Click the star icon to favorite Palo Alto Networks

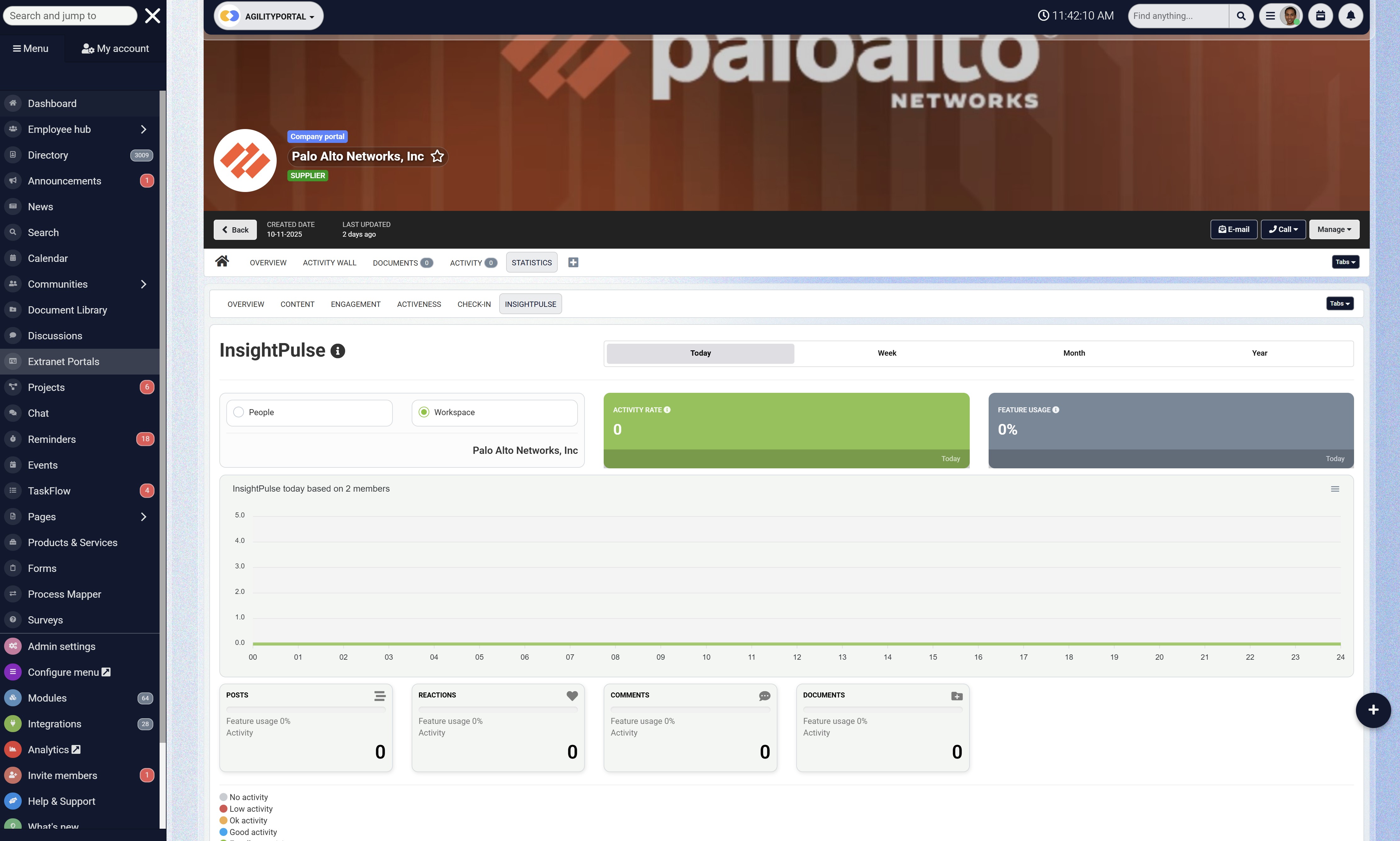[x=437, y=156]
